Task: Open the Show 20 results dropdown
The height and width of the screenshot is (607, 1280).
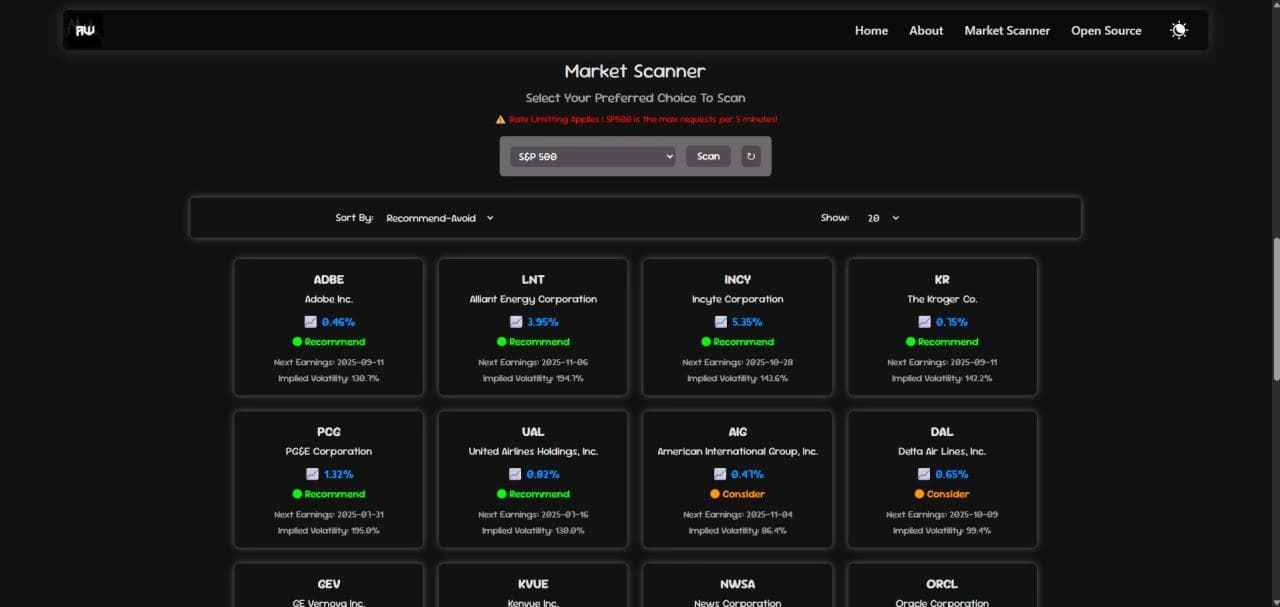Action: (883, 218)
